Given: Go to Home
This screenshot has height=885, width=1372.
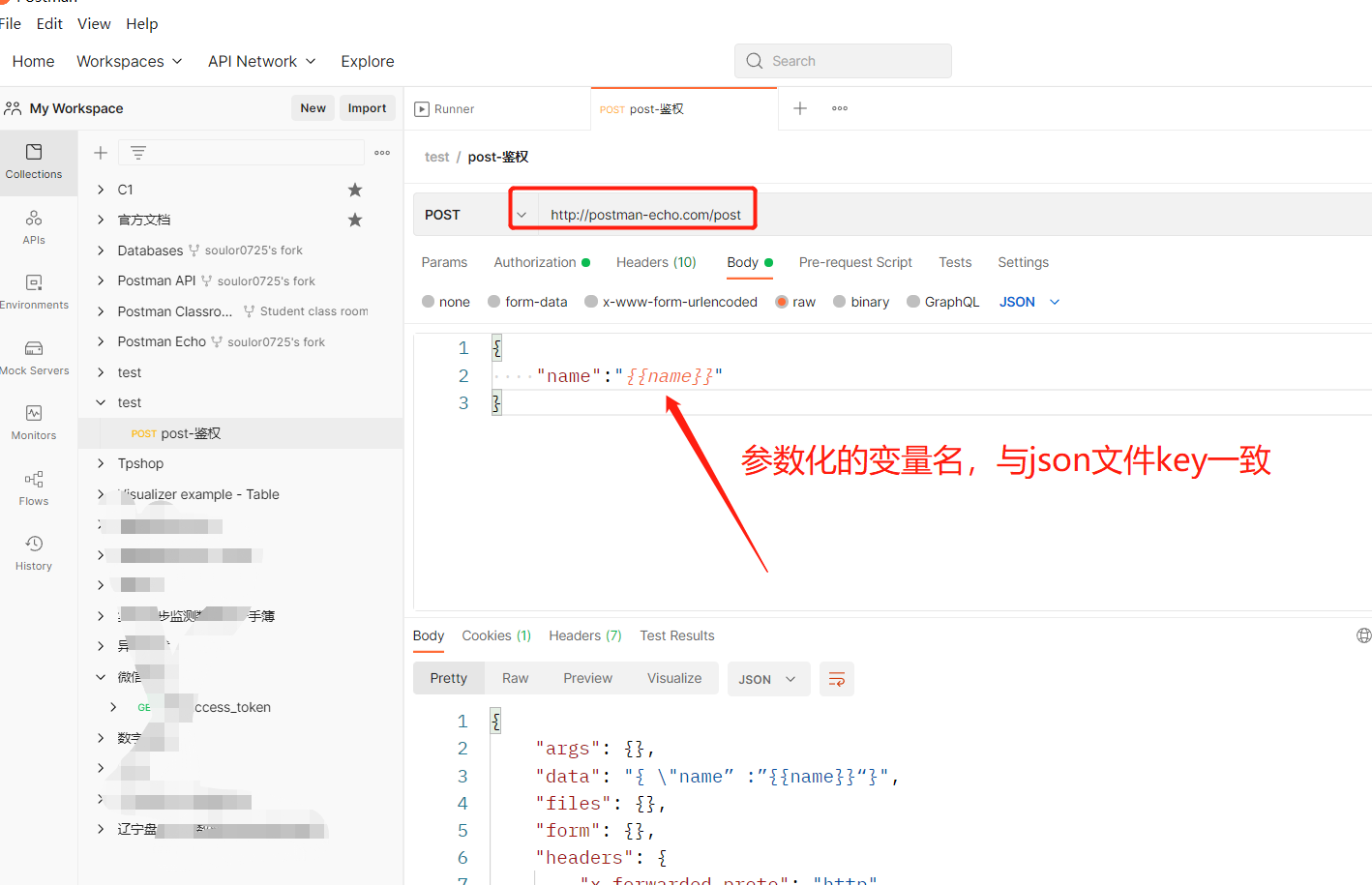Looking at the screenshot, I should click(x=33, y=61).
